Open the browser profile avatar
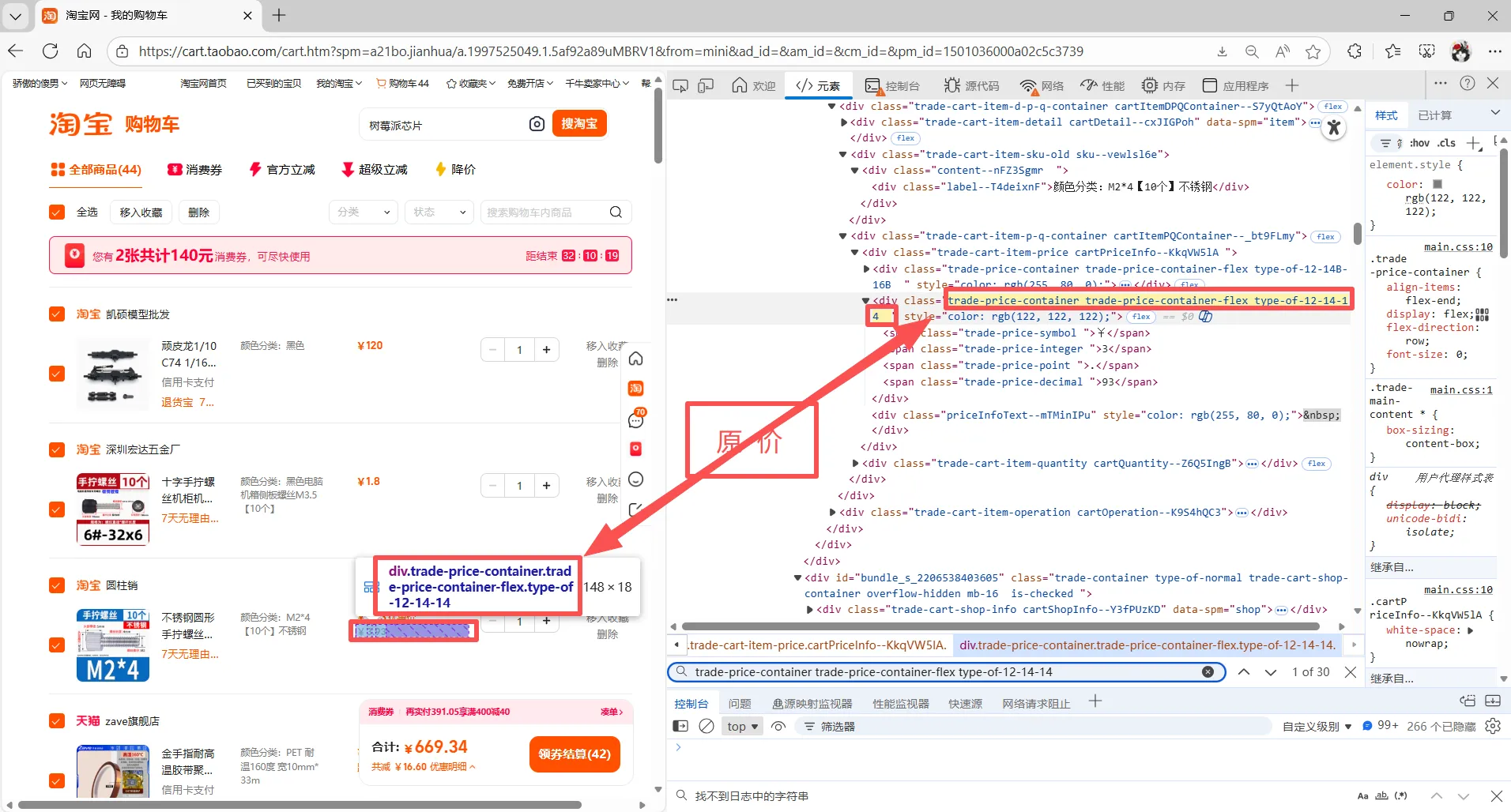The image size is (1511, 812). [1460, 51]
